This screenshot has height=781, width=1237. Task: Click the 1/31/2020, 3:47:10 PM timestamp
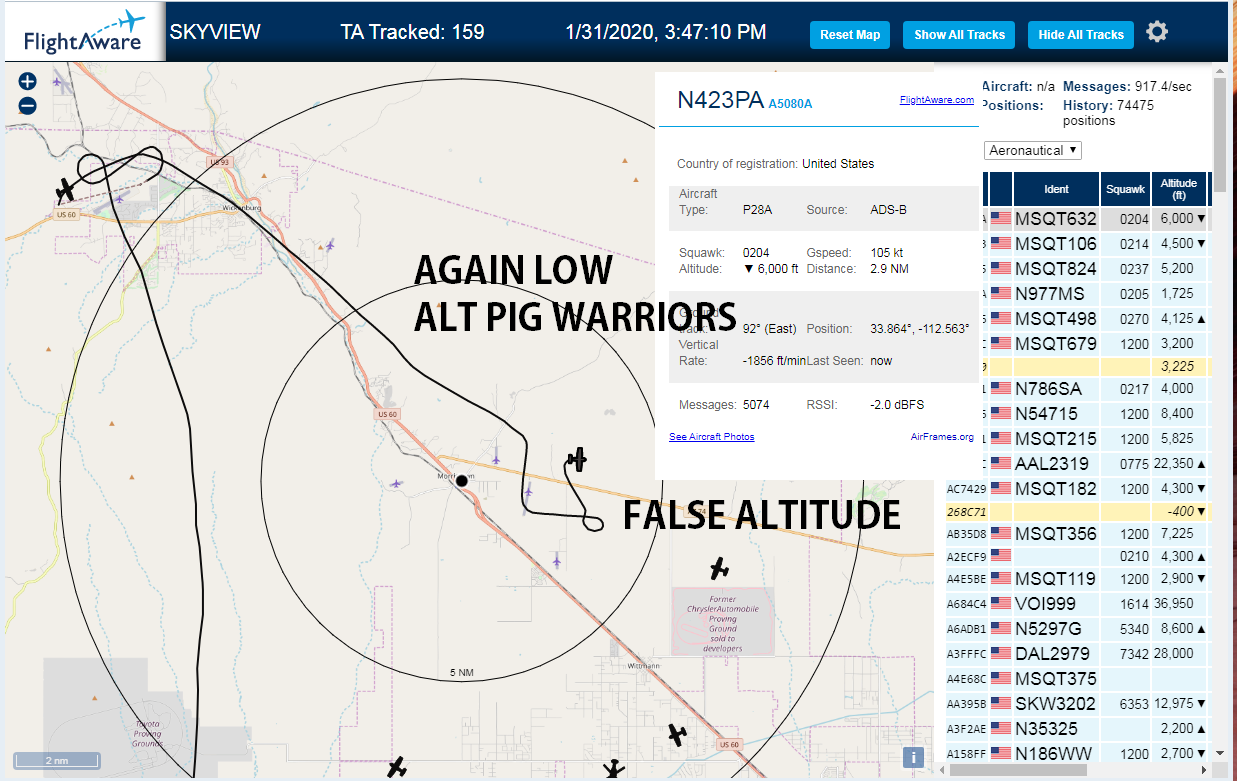[665, 32]
